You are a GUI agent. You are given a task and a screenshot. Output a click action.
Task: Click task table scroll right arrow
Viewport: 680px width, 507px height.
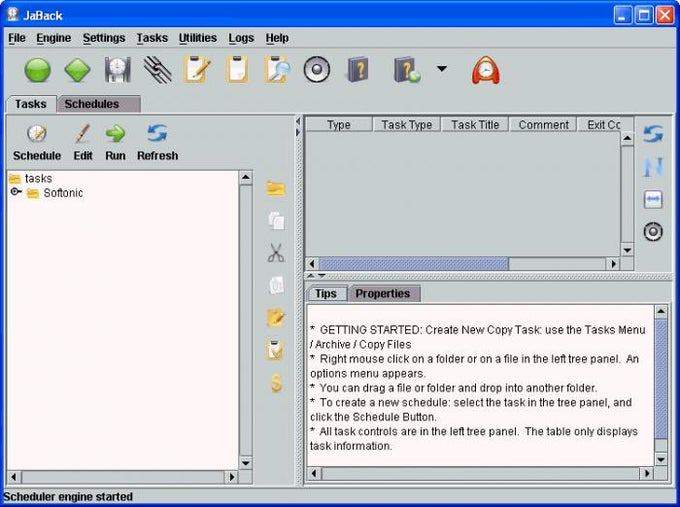tap(613, 263)
